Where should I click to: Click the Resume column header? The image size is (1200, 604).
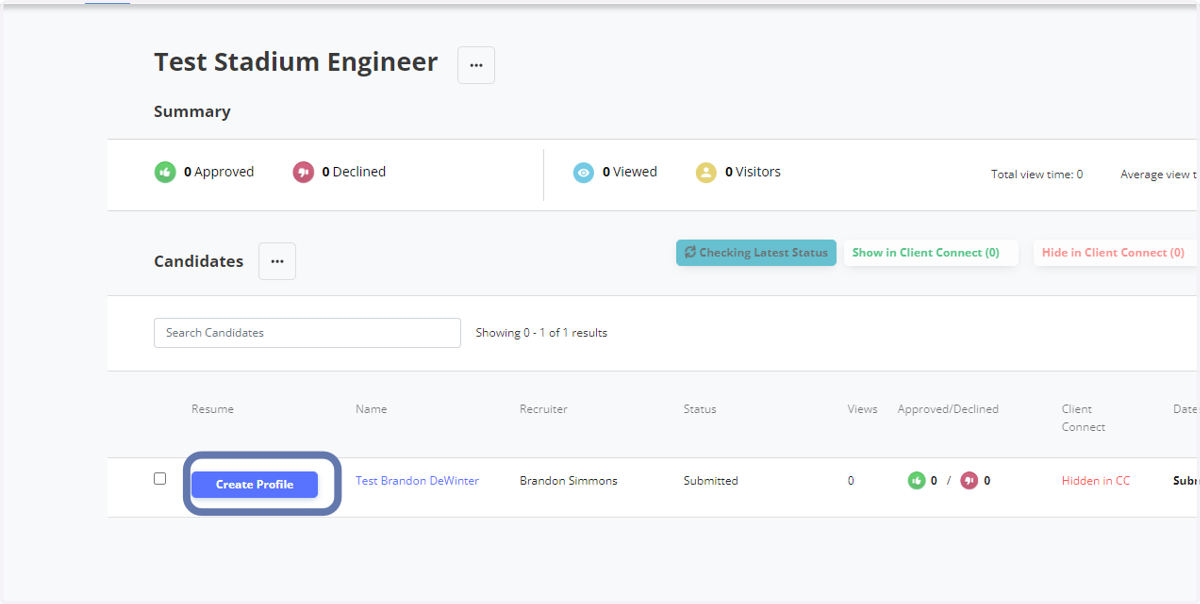coord(212,409)
